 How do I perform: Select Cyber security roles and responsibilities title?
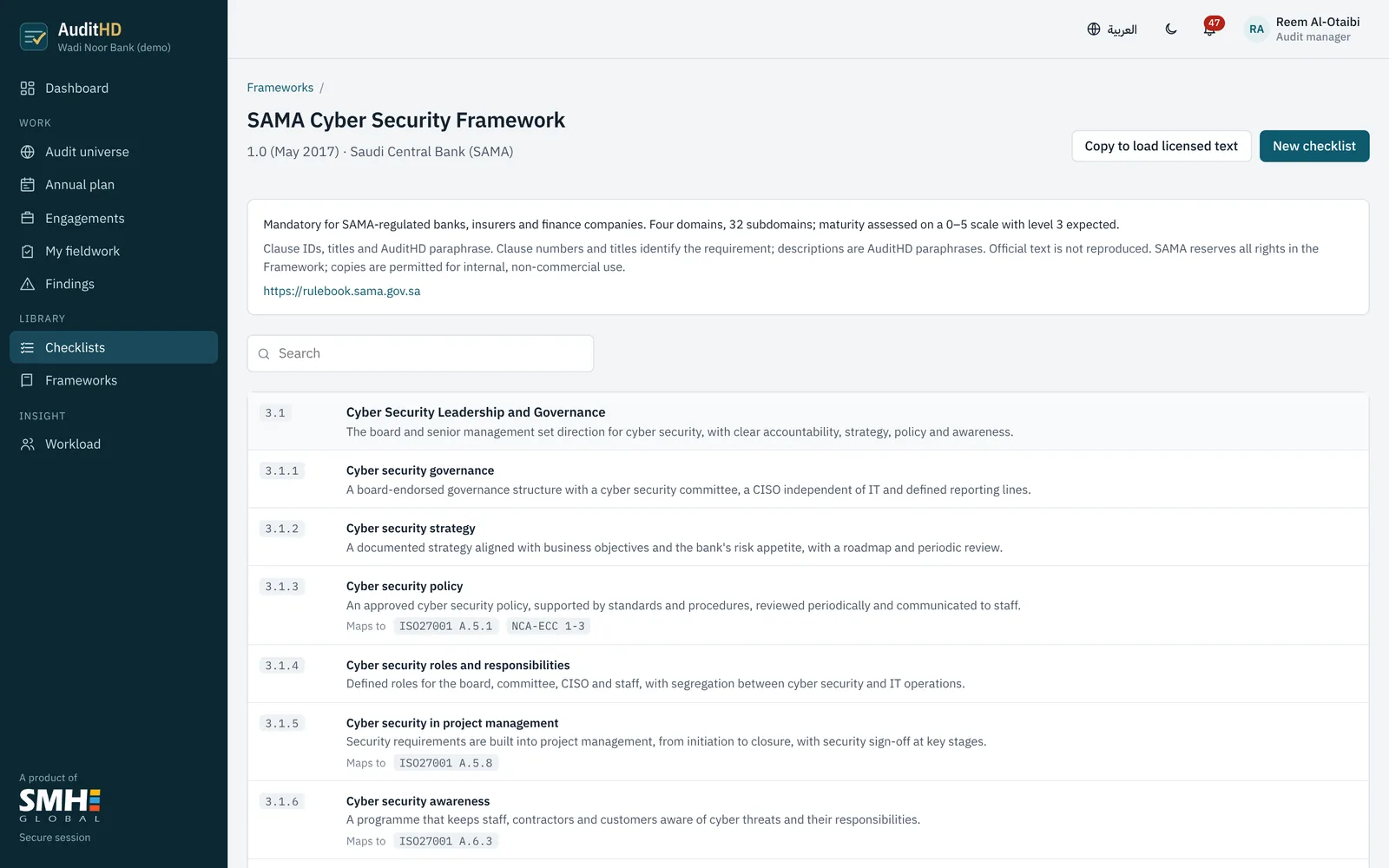[458, 666]
